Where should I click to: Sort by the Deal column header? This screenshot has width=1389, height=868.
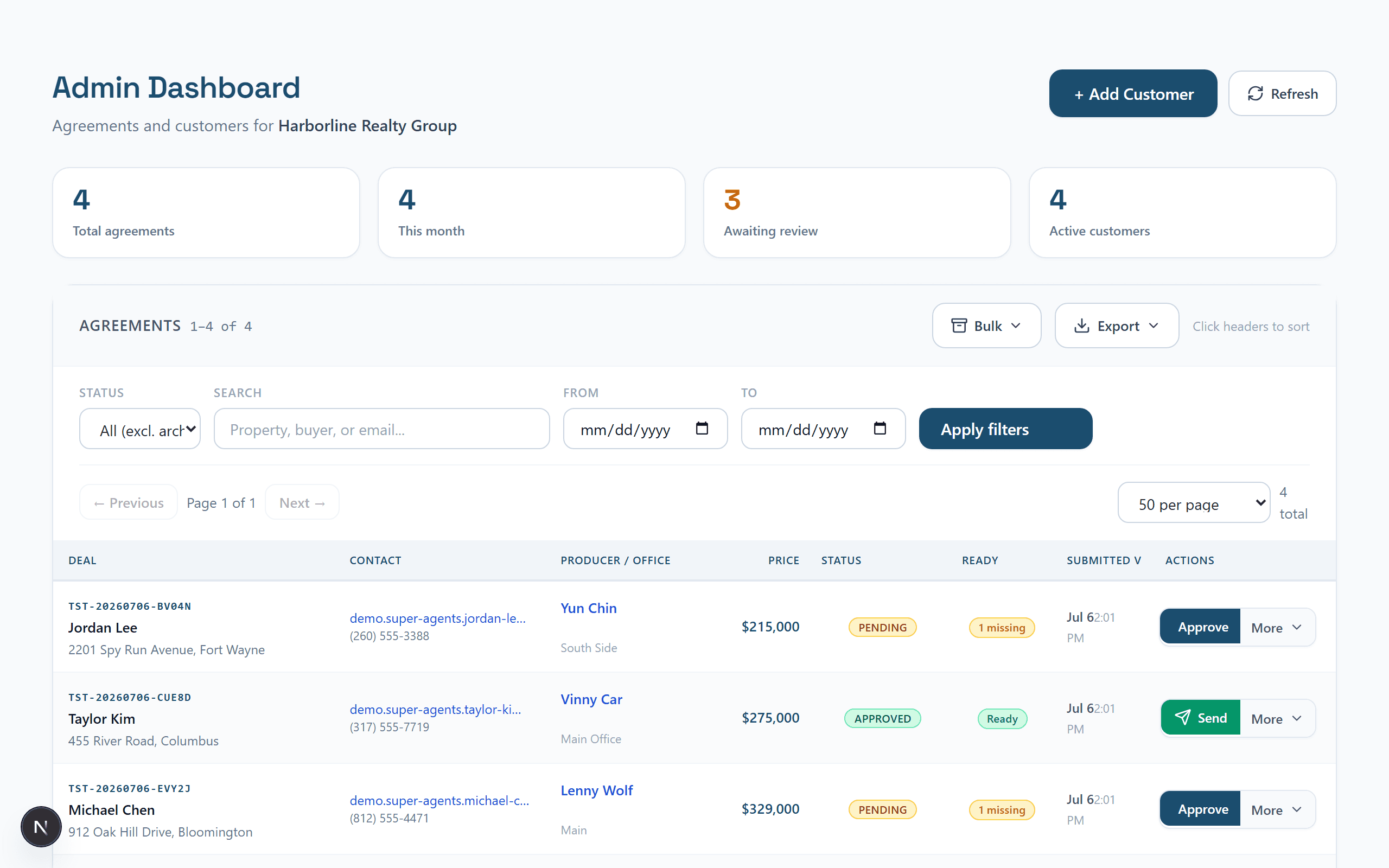[82, 560]
